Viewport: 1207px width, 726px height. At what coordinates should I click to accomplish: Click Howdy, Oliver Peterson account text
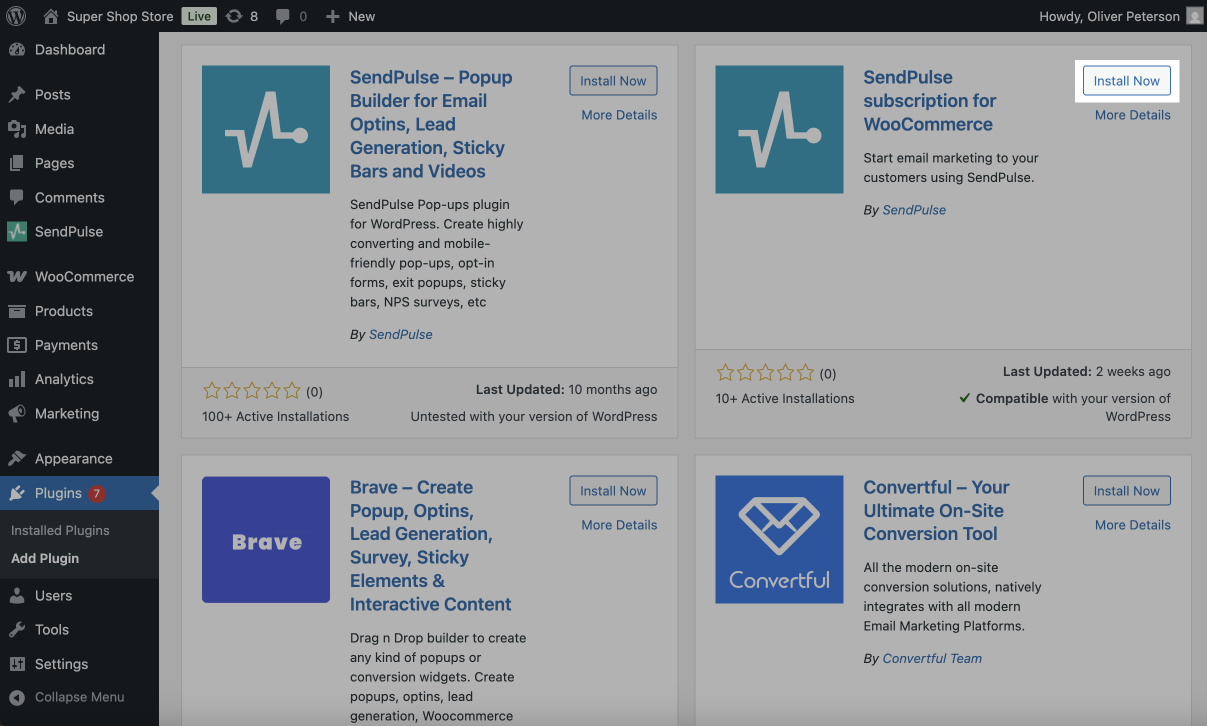coord(1110,16)
